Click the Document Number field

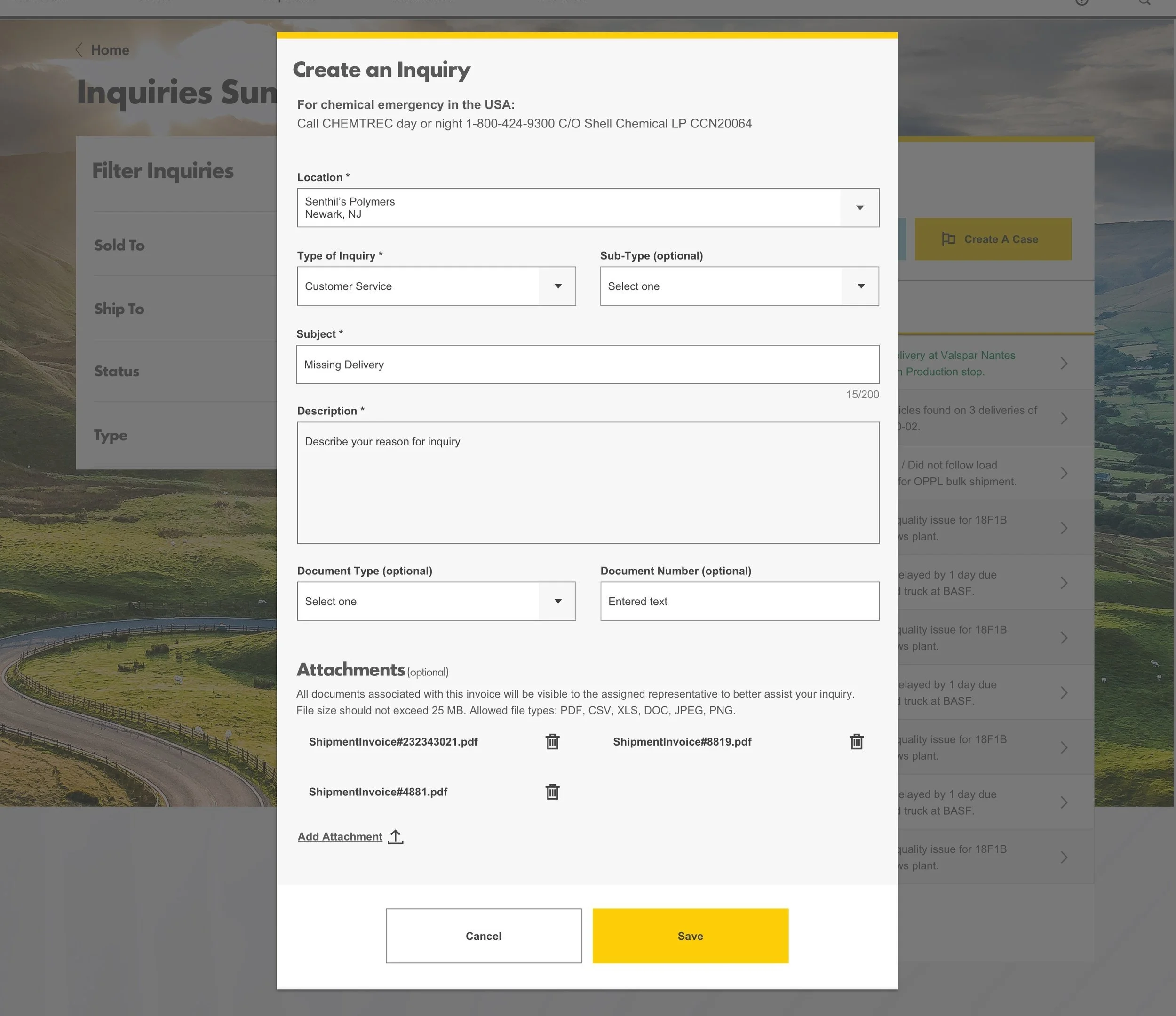tap(739, 601)
